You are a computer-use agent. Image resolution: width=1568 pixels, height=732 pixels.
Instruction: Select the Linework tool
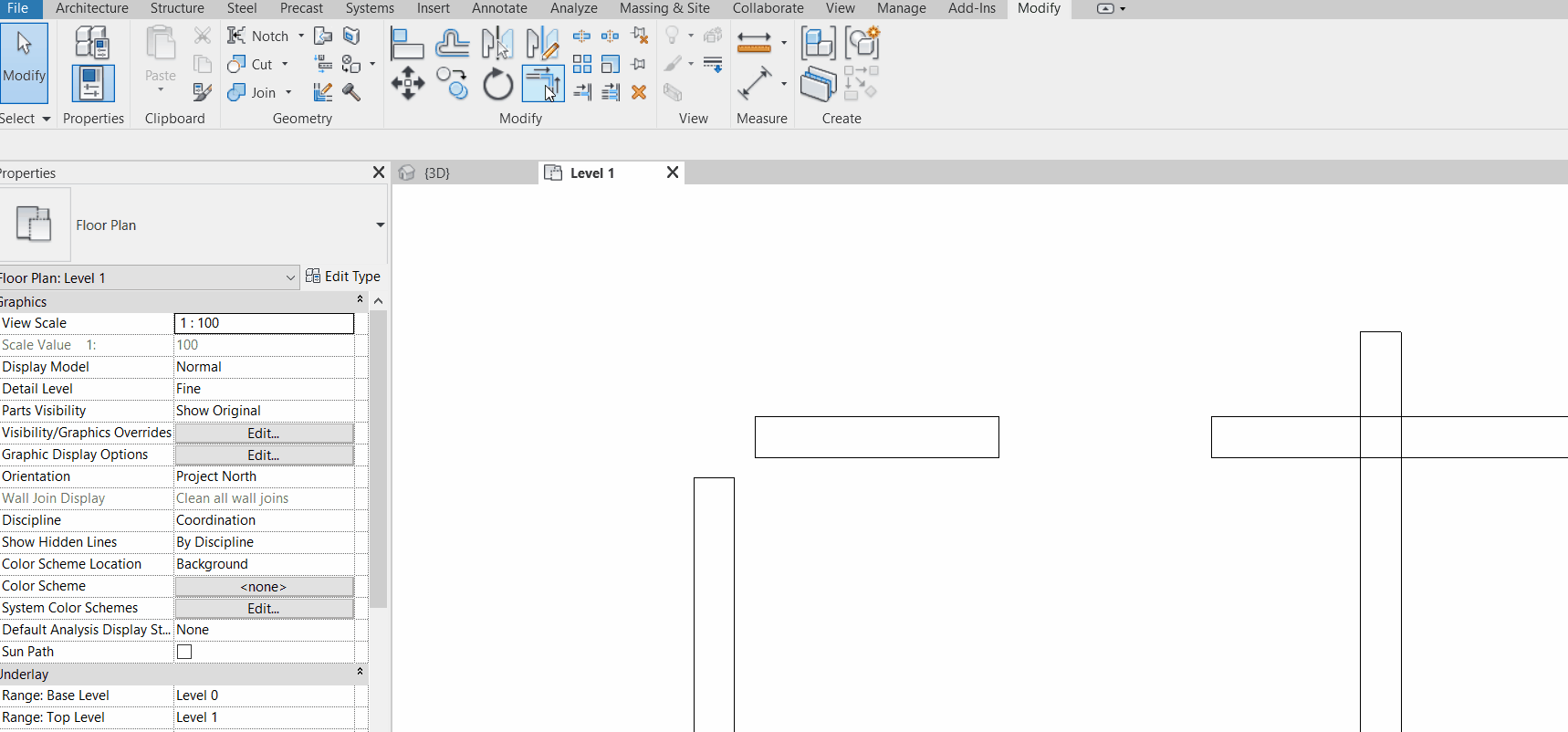point(713,64)
